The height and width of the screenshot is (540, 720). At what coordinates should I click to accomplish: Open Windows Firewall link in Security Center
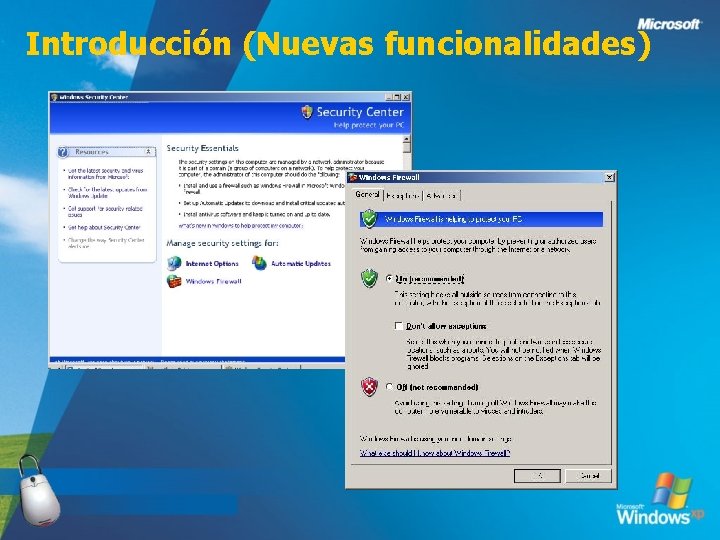coord(214,281)
